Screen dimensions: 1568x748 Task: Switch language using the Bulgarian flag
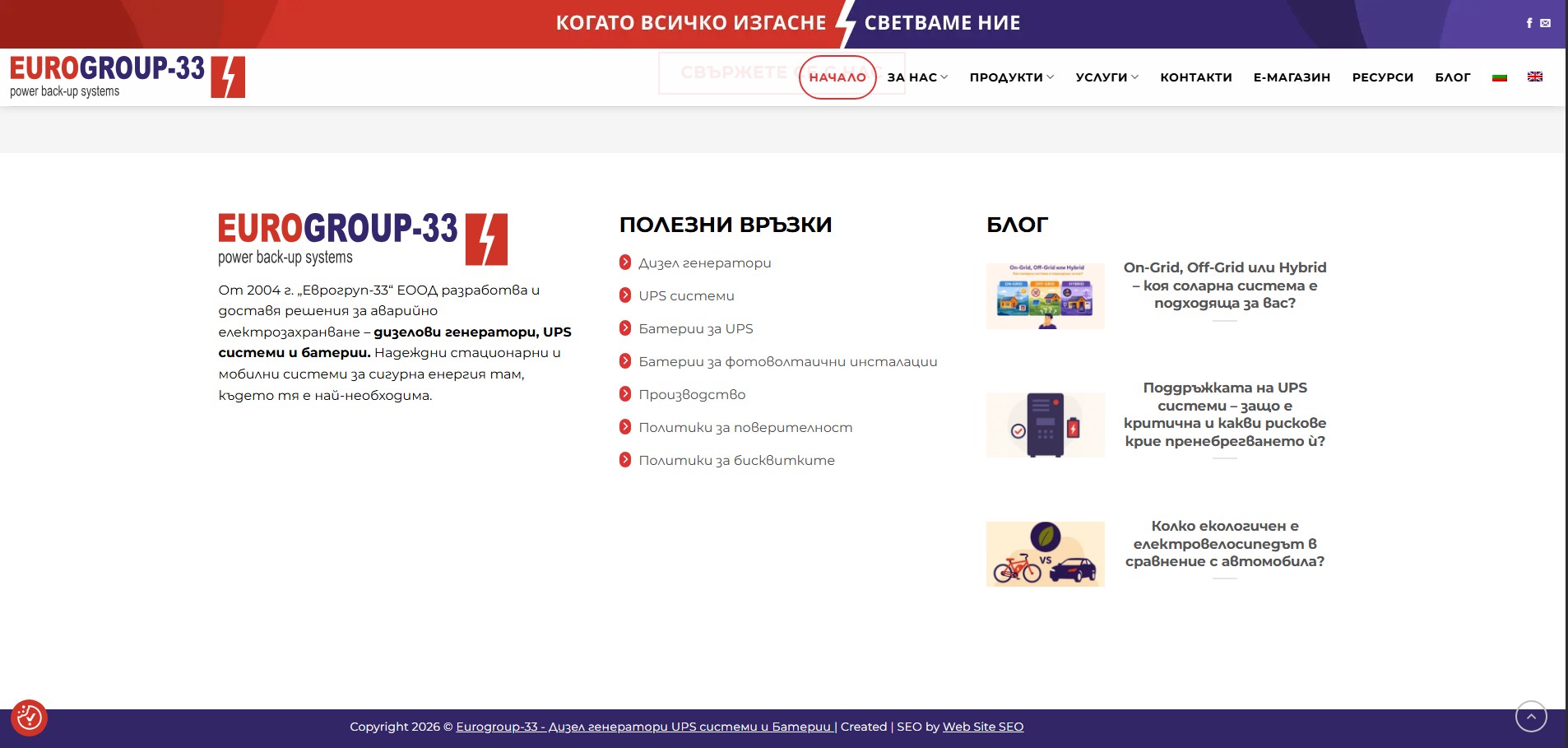click(1500, 77)
